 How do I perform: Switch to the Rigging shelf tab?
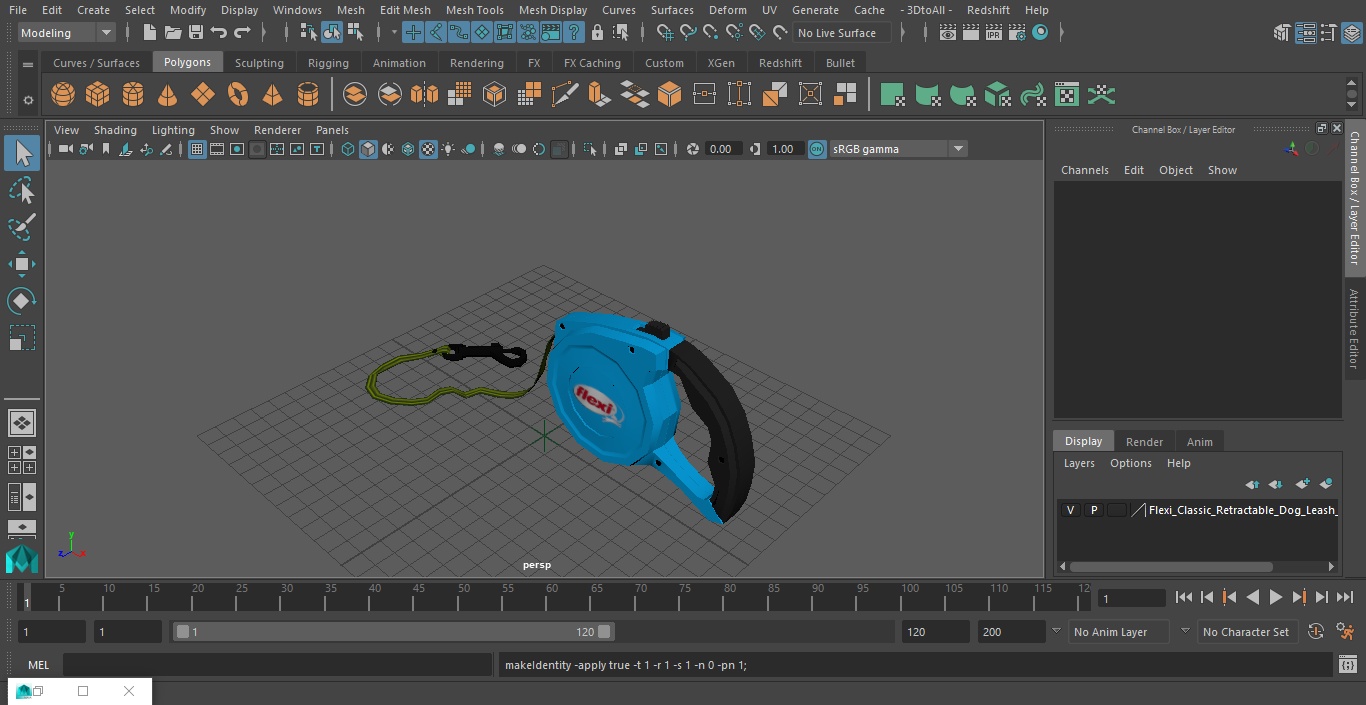328,63
